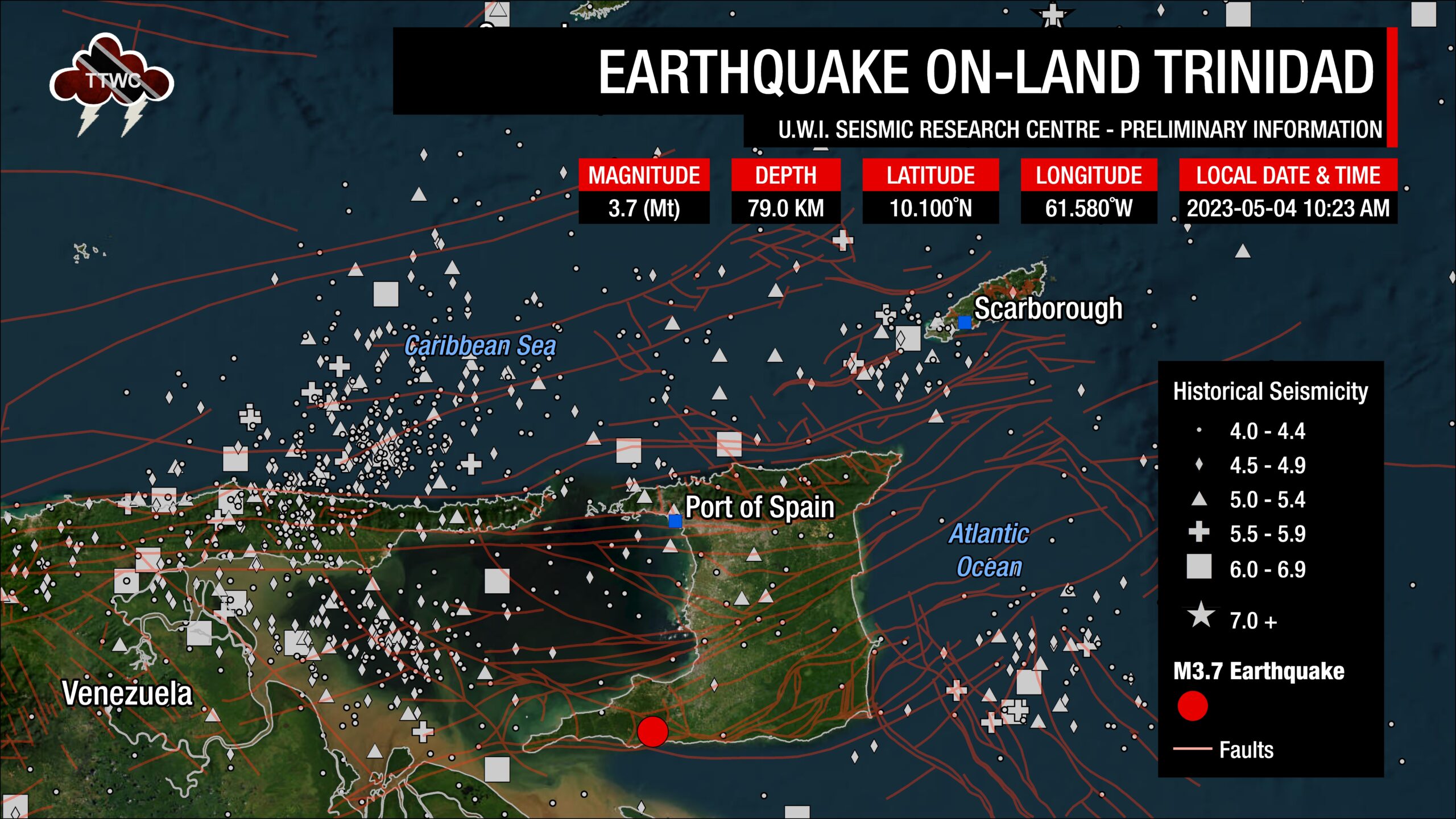Click the legend star symbol for 7.0 +

coord(1201,615)
